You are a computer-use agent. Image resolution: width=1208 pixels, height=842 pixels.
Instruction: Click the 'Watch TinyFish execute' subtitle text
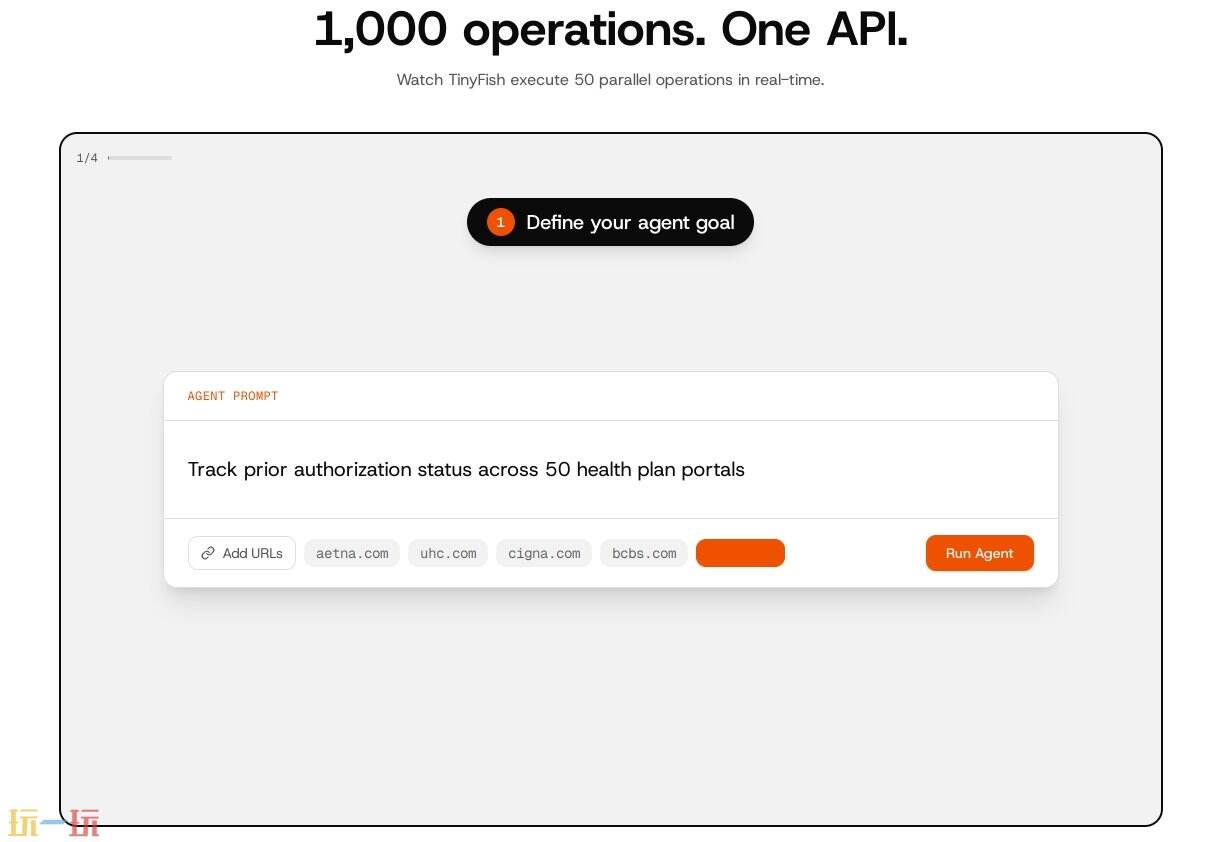(x=610, y=80)
